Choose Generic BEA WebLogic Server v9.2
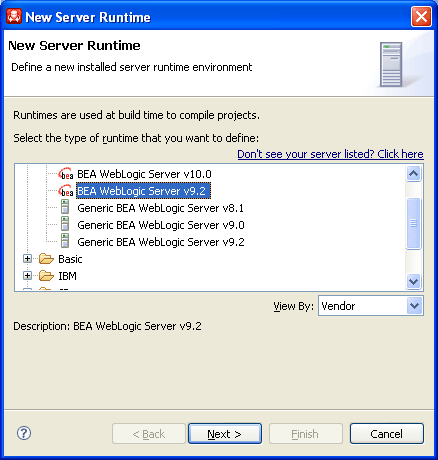 (x=161, y=242)
